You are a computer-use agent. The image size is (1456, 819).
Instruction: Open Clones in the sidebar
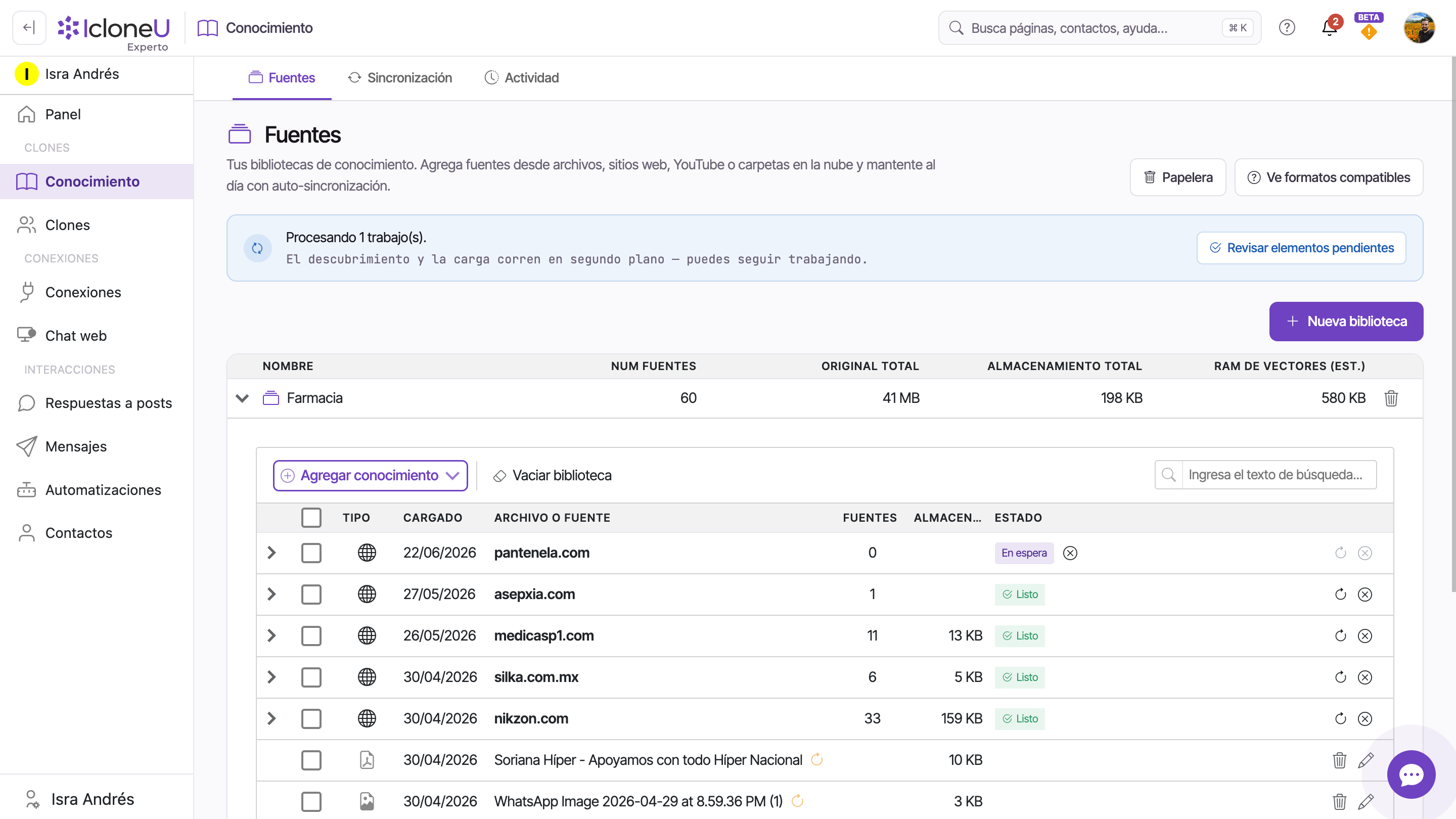97,225
